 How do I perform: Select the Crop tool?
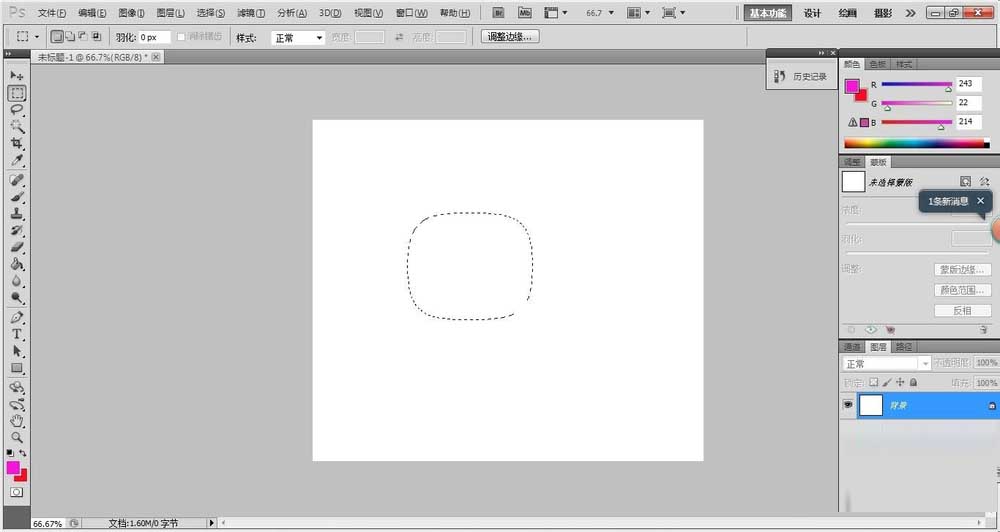(x=17, y=144)
